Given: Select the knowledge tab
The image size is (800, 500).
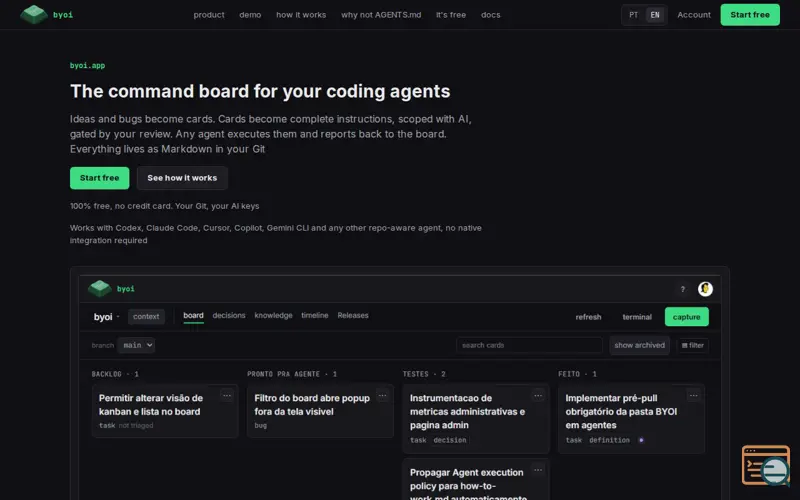Looking at the screenshot, I should click(273, 316).
